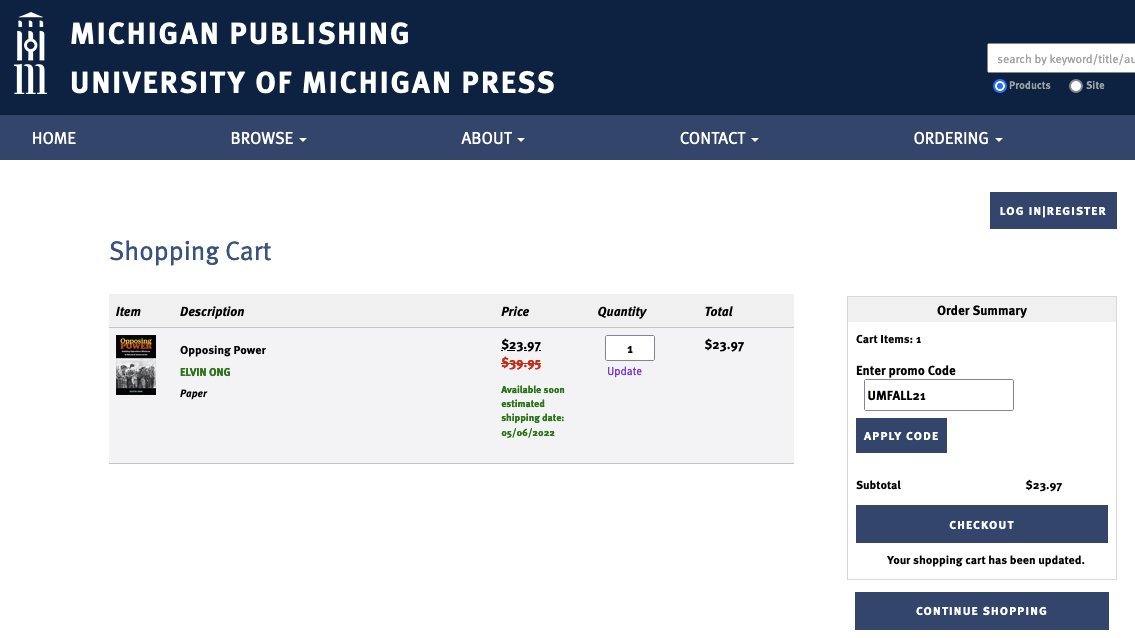The image size is (1135, 638).
Task: Expand the CONTACT dropdown menu
Action: tap(719, 138)
